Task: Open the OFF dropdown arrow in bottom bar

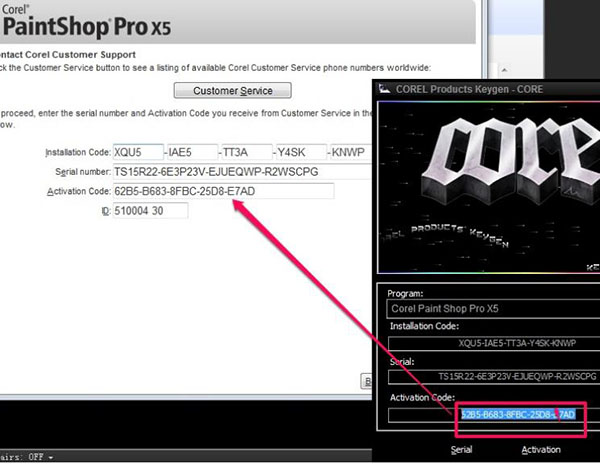Action: pos(50,457)
